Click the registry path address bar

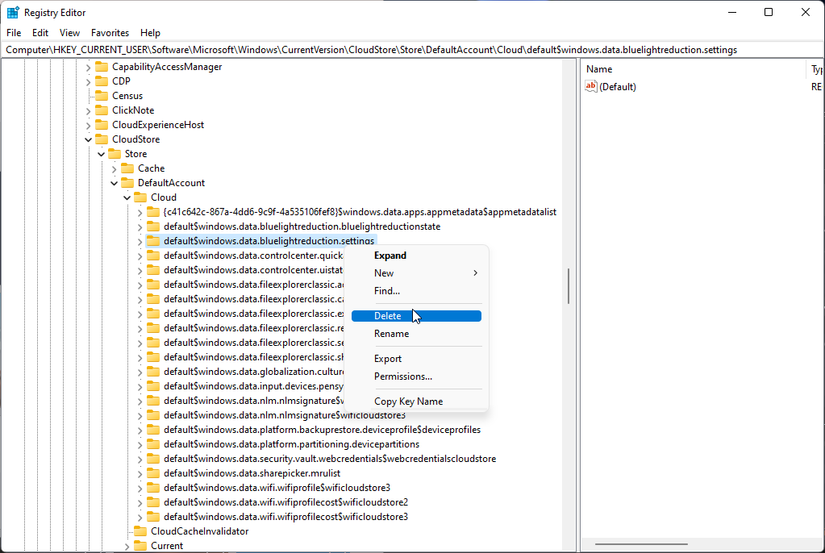tap(412, 49)
